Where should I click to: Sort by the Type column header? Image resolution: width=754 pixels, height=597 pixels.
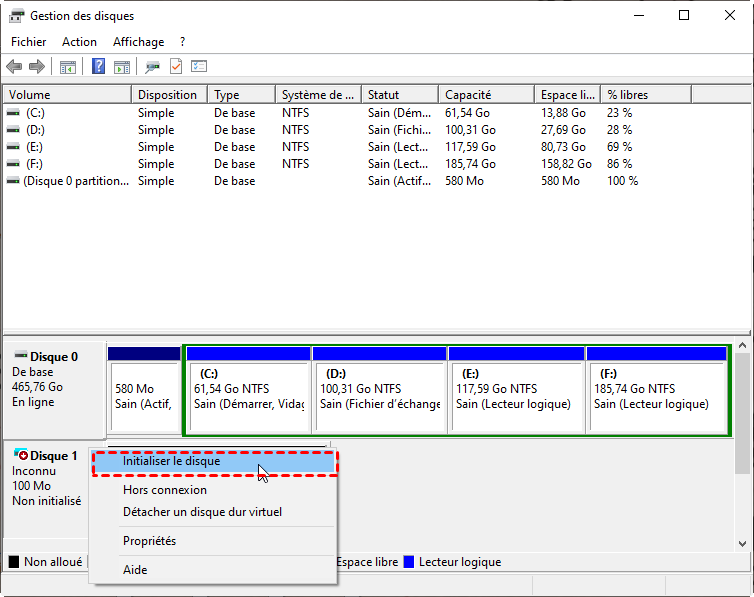(x=242, y=95)
